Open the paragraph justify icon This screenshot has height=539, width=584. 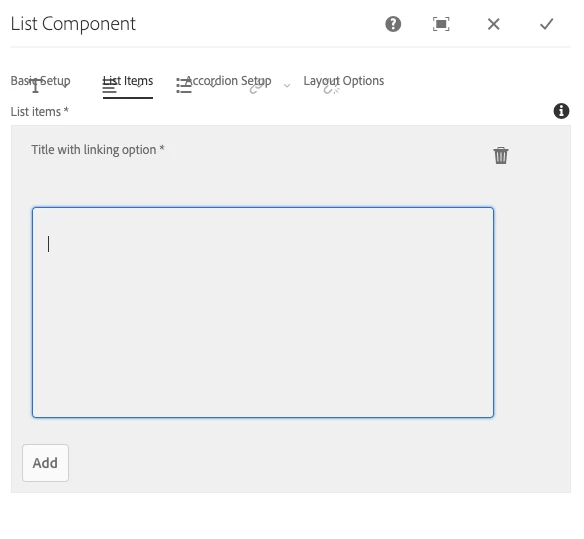point(110,86)
